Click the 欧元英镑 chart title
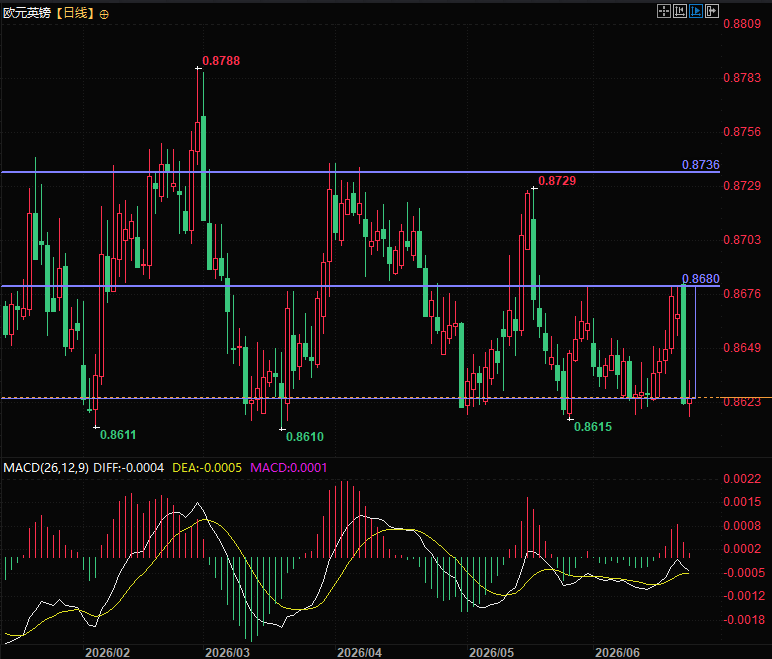Screen dimensions: 772x659 point(27,13)
